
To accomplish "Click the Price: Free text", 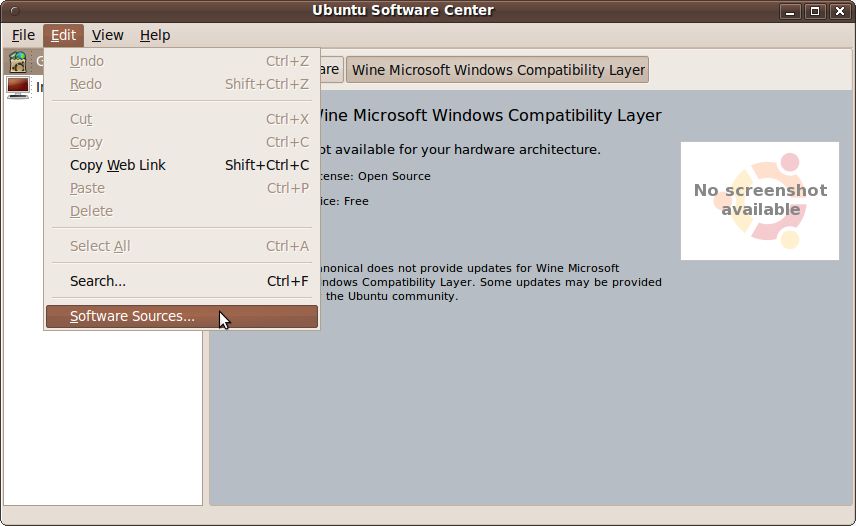I will pos(344,201).
